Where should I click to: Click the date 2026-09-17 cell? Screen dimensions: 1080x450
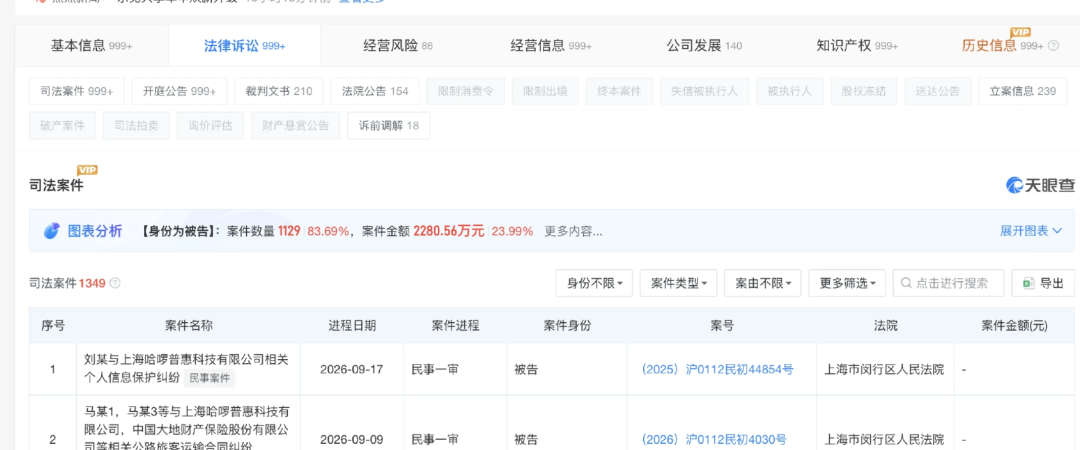click(x=351, y=369)
